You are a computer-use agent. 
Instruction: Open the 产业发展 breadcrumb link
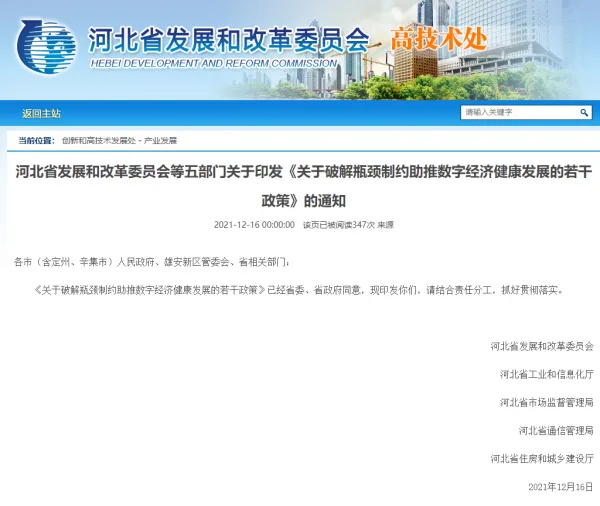click(160, 141)
